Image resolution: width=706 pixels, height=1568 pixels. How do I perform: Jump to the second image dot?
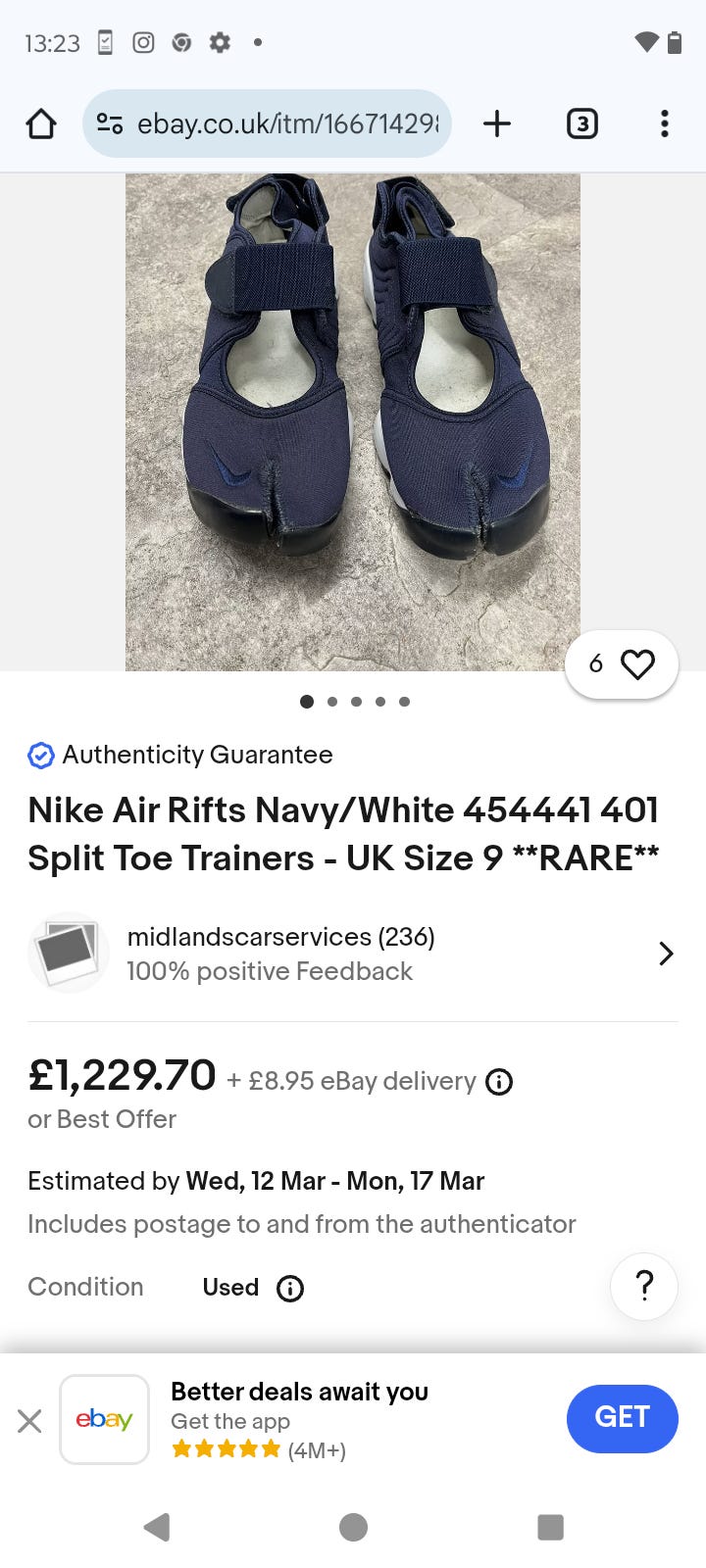click(x=332, y=702)
